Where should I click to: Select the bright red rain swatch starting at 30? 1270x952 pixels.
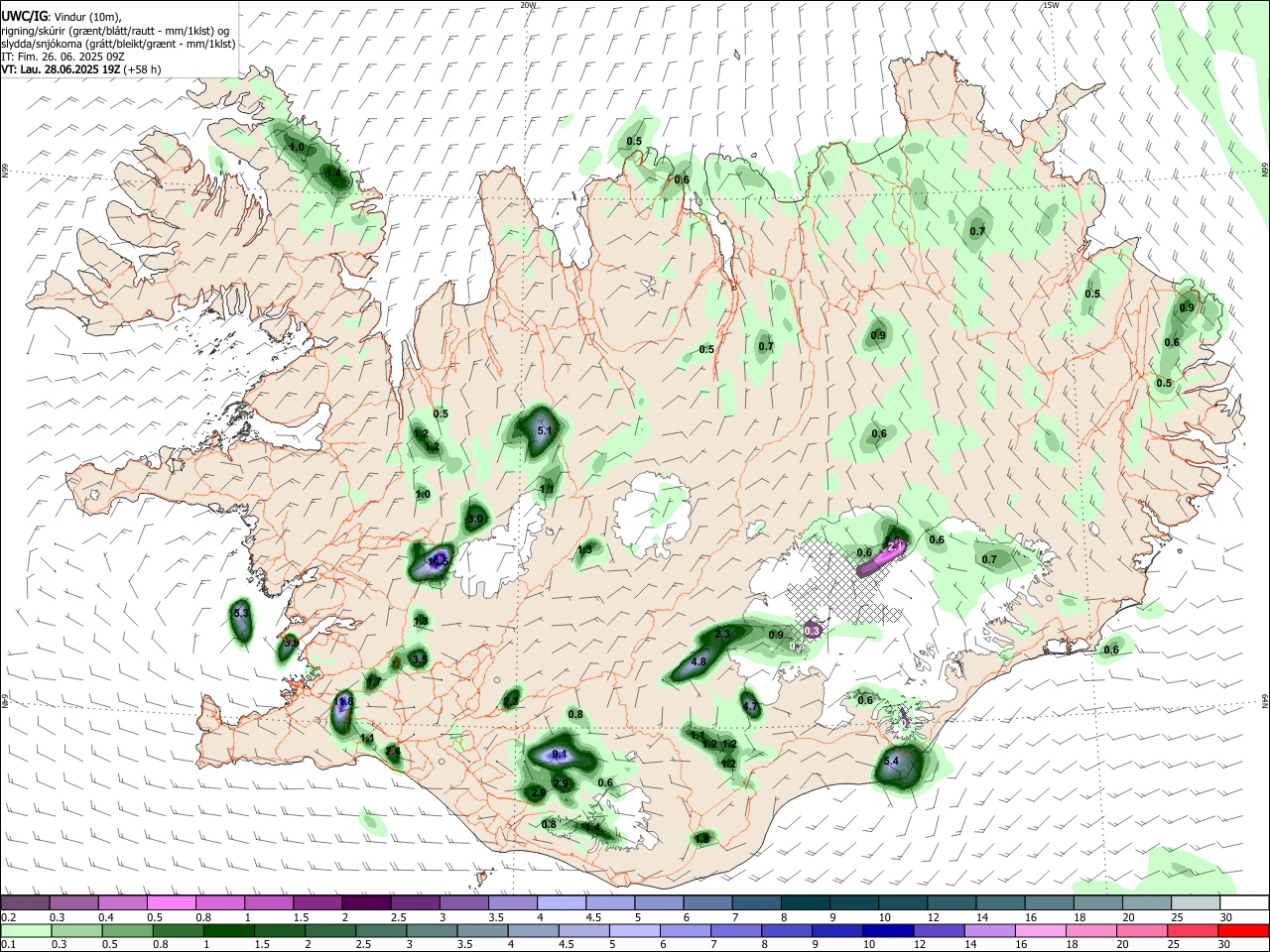pyautogui.click(x=1243, y=930)
